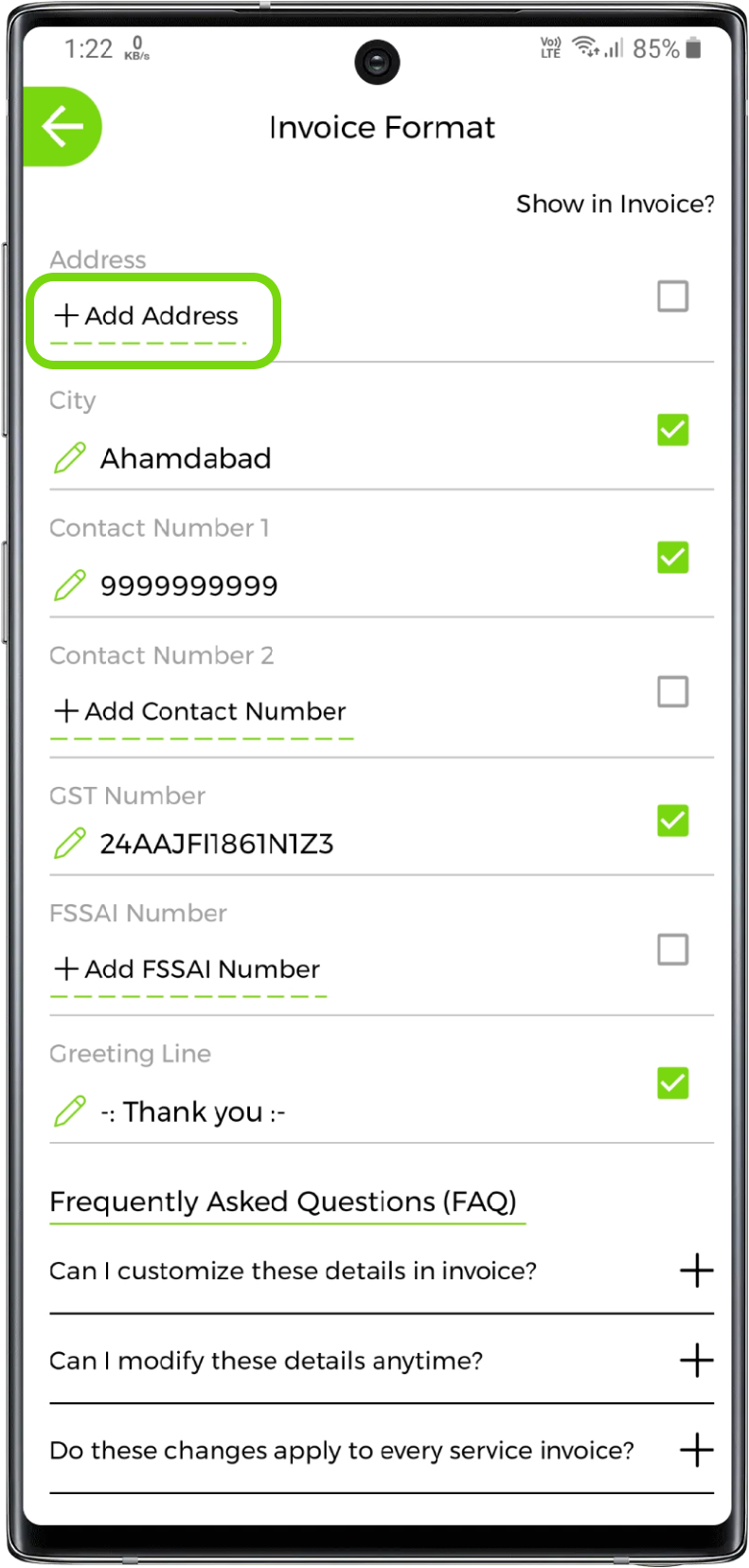Click the Add Address button
The image size is (749, 1568).
click(148, 316)
